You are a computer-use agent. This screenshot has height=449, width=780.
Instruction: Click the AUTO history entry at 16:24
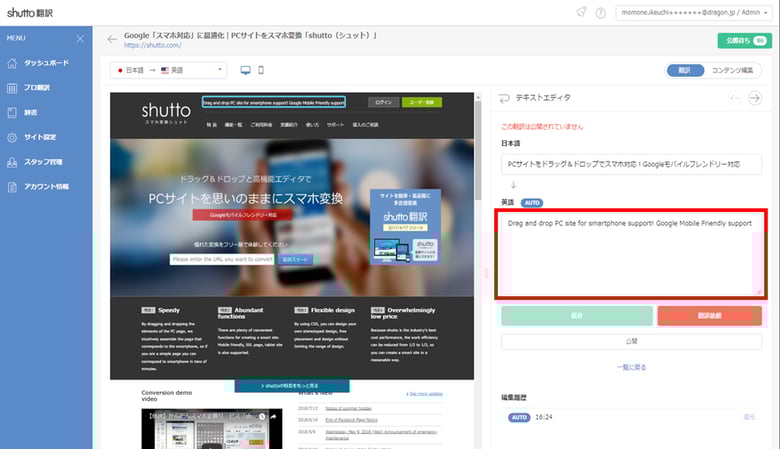pyautogui.click(x=519, y=417)
